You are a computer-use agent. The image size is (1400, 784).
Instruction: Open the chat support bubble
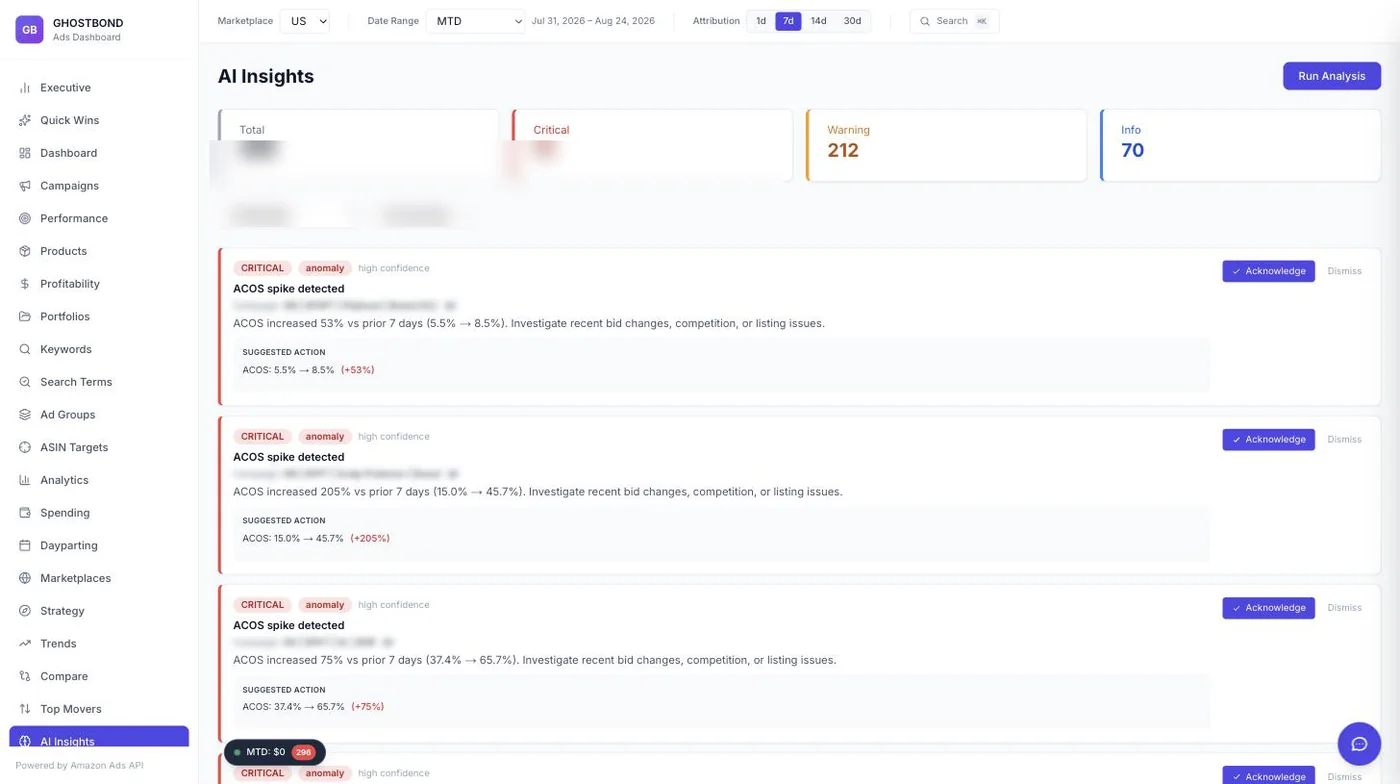[1359, 743]
